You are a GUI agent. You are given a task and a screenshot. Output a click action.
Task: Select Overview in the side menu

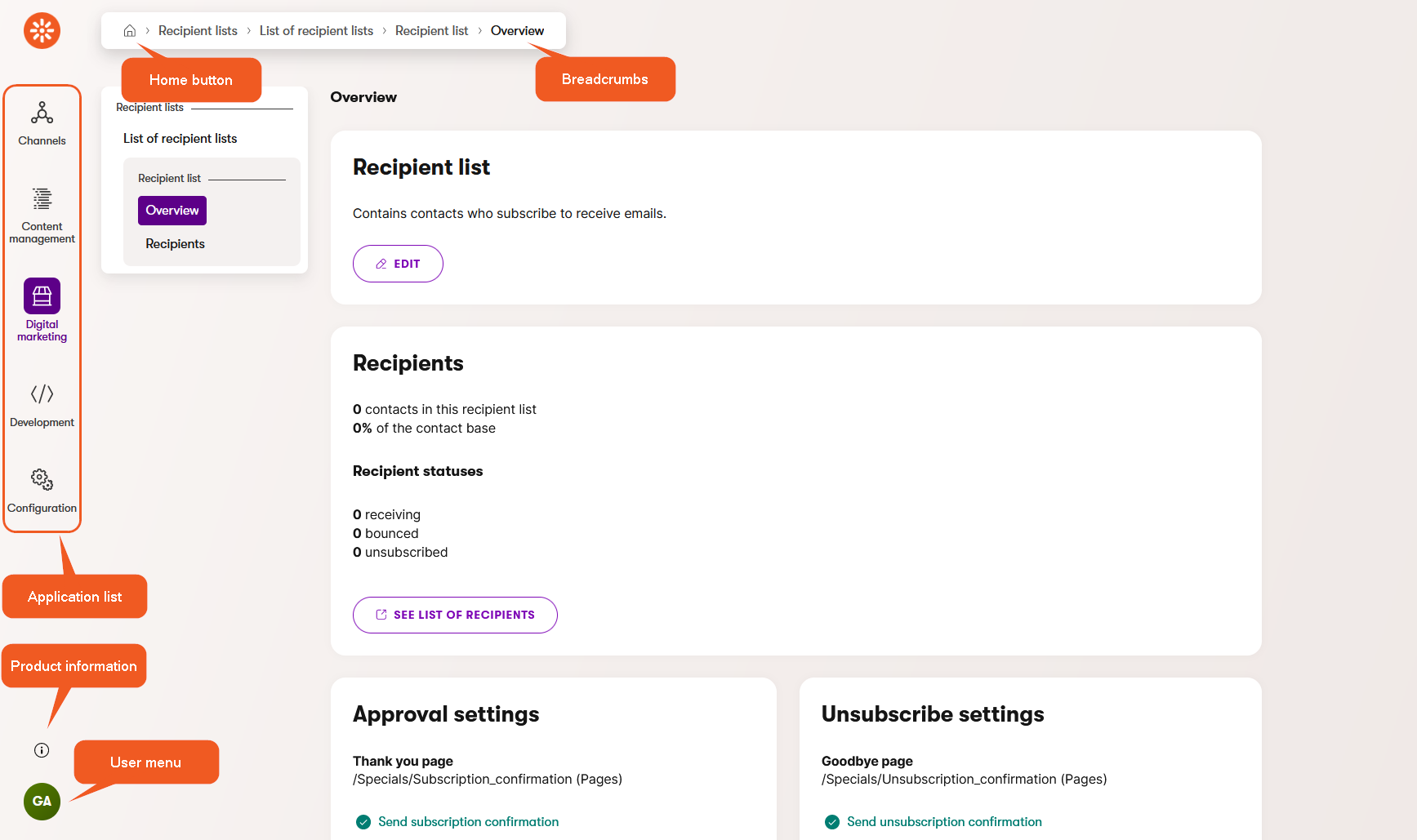[172, 211]
